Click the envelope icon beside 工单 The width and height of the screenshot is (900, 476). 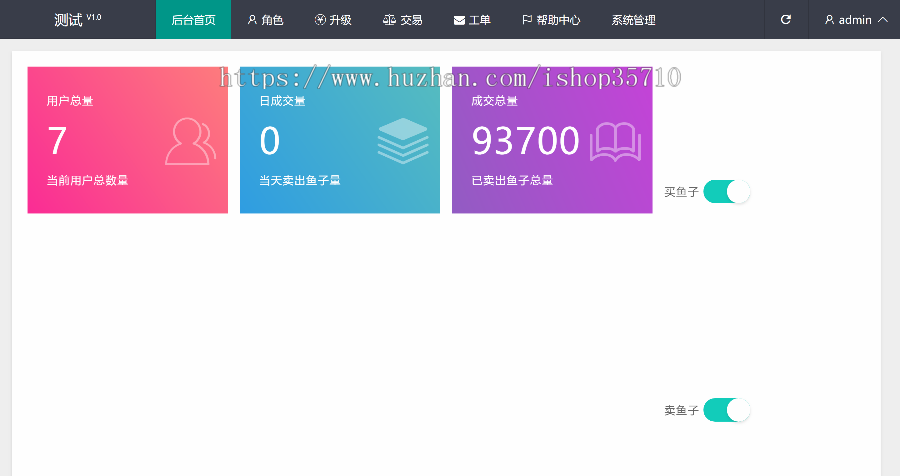pyautogui.click(x=459, y=21)
